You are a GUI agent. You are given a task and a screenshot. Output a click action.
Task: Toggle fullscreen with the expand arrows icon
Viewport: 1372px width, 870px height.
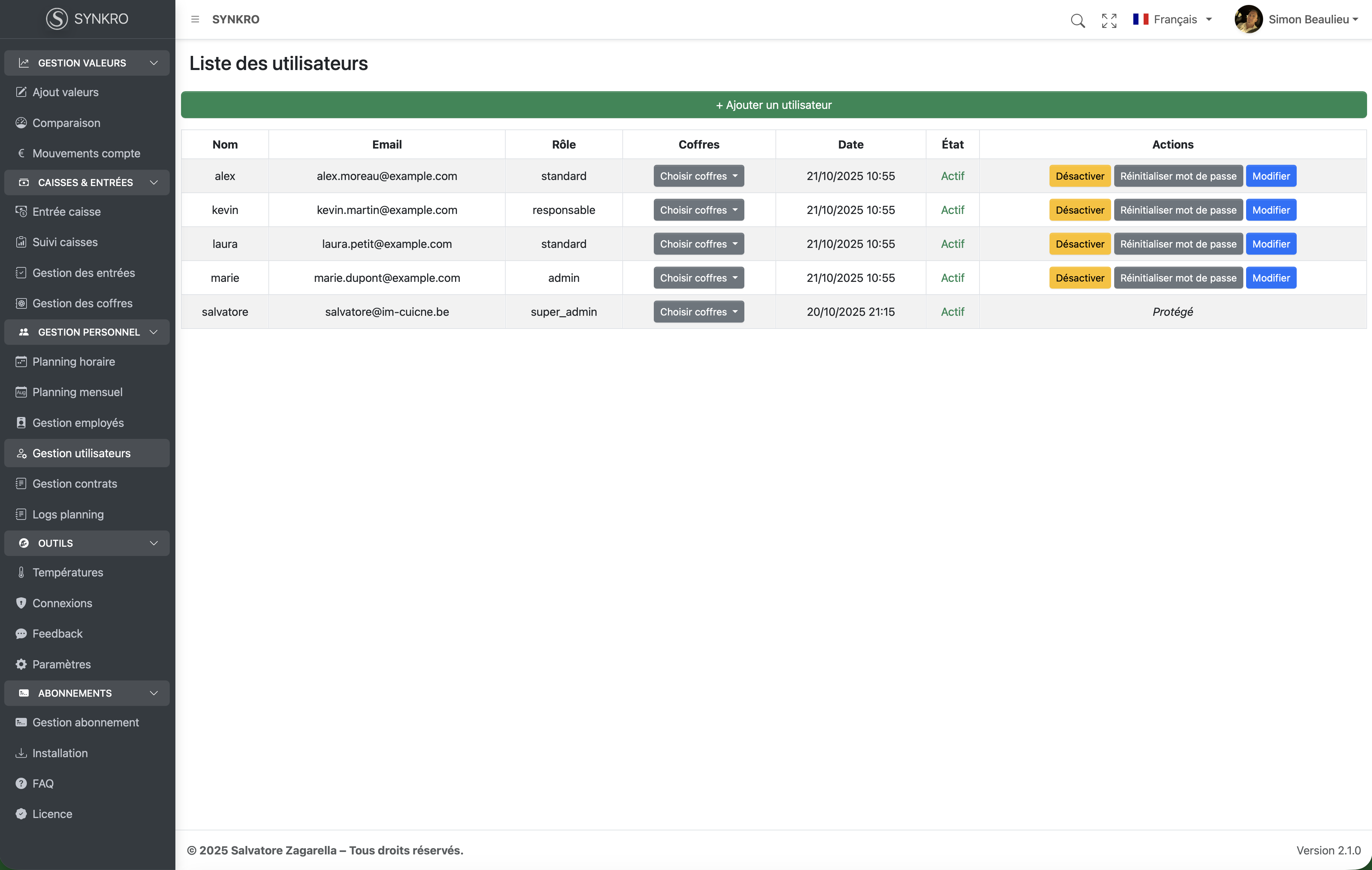tap(1109, 20)
